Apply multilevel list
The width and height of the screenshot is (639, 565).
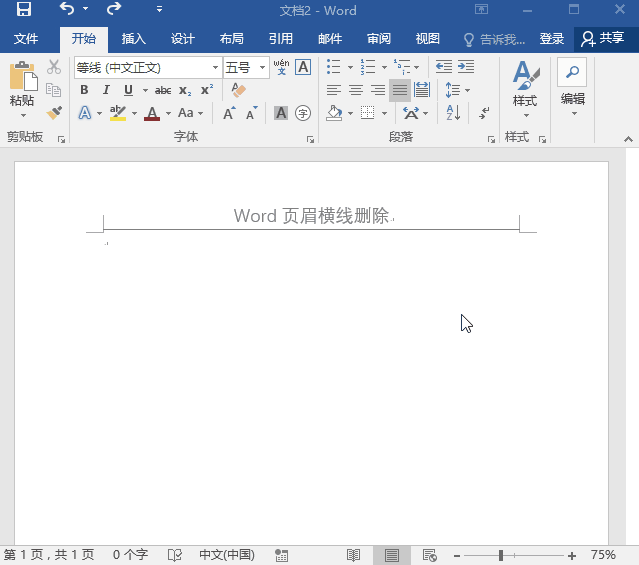click(x=402, y=66)
